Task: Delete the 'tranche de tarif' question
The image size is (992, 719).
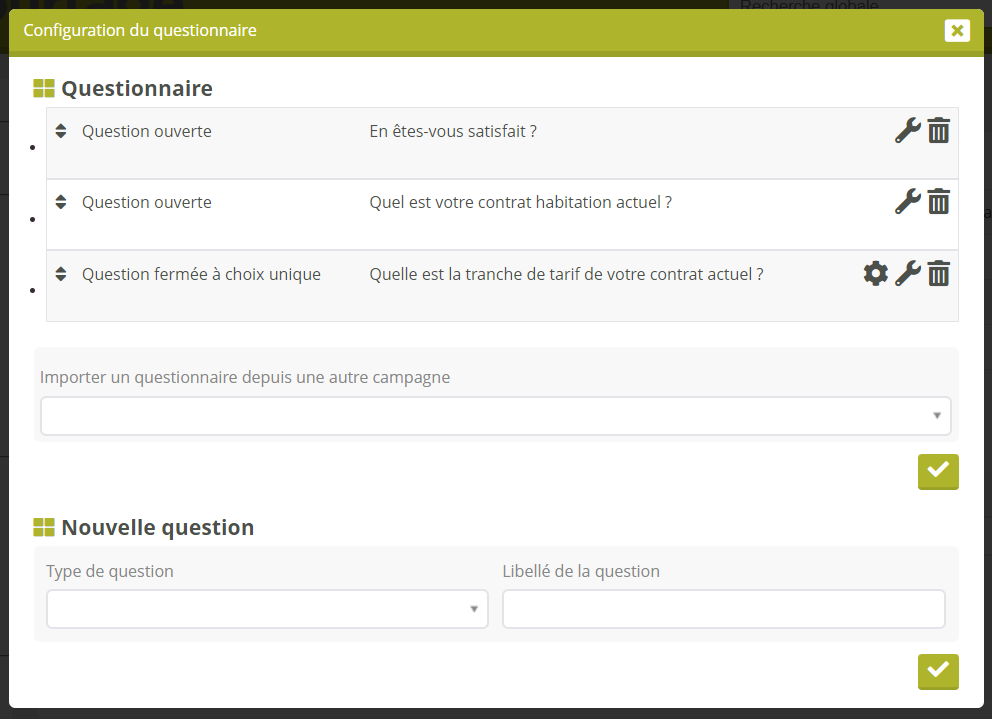Action: click(938, 274)
